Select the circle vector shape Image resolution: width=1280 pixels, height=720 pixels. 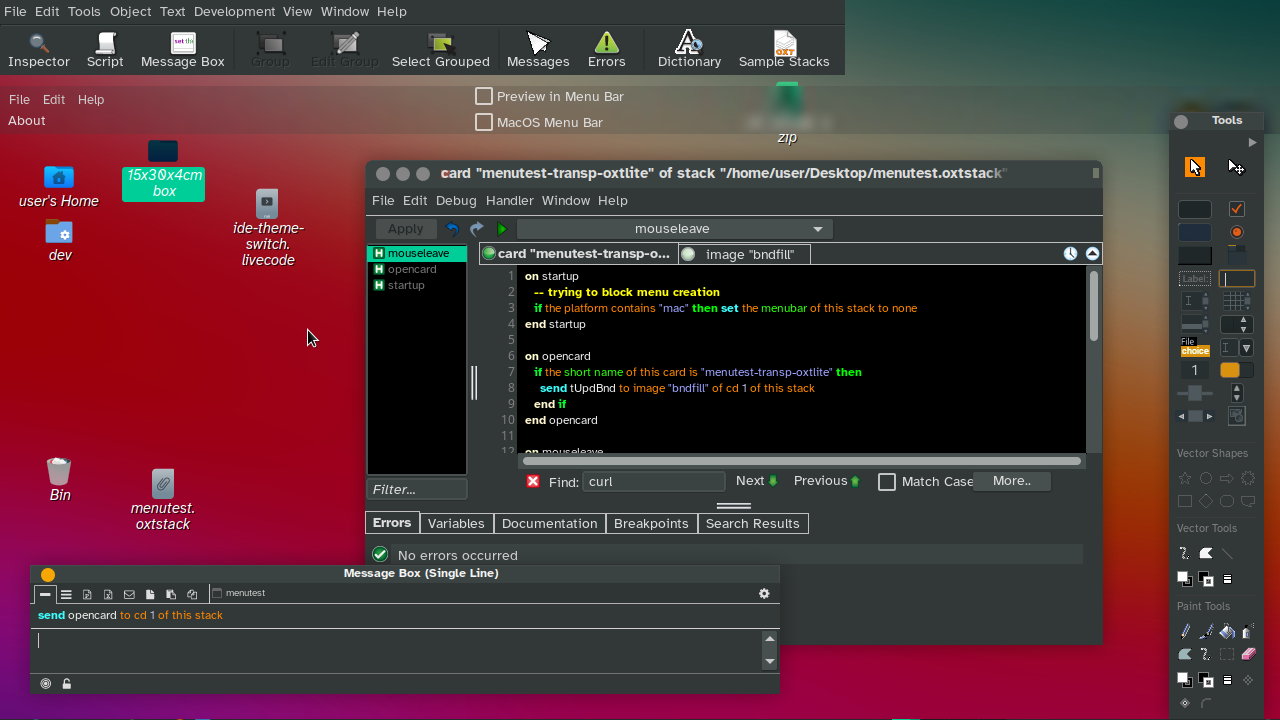pyautogui.click(x=1206, y=479)
